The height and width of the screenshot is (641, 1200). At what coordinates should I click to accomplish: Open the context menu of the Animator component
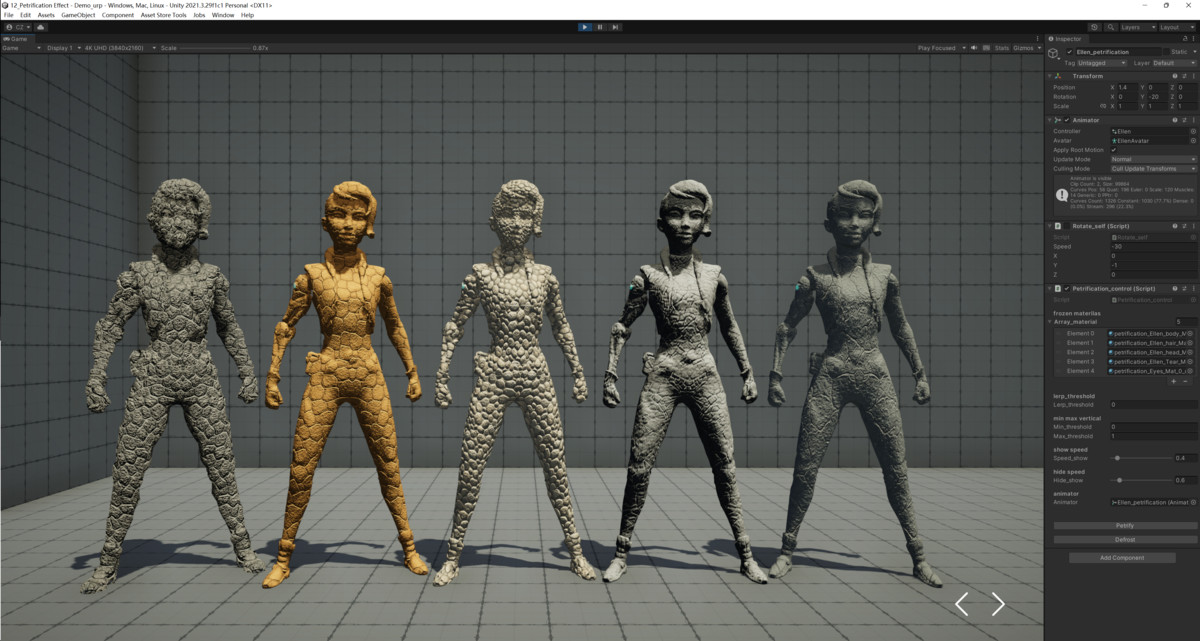tap(1196, 119)
